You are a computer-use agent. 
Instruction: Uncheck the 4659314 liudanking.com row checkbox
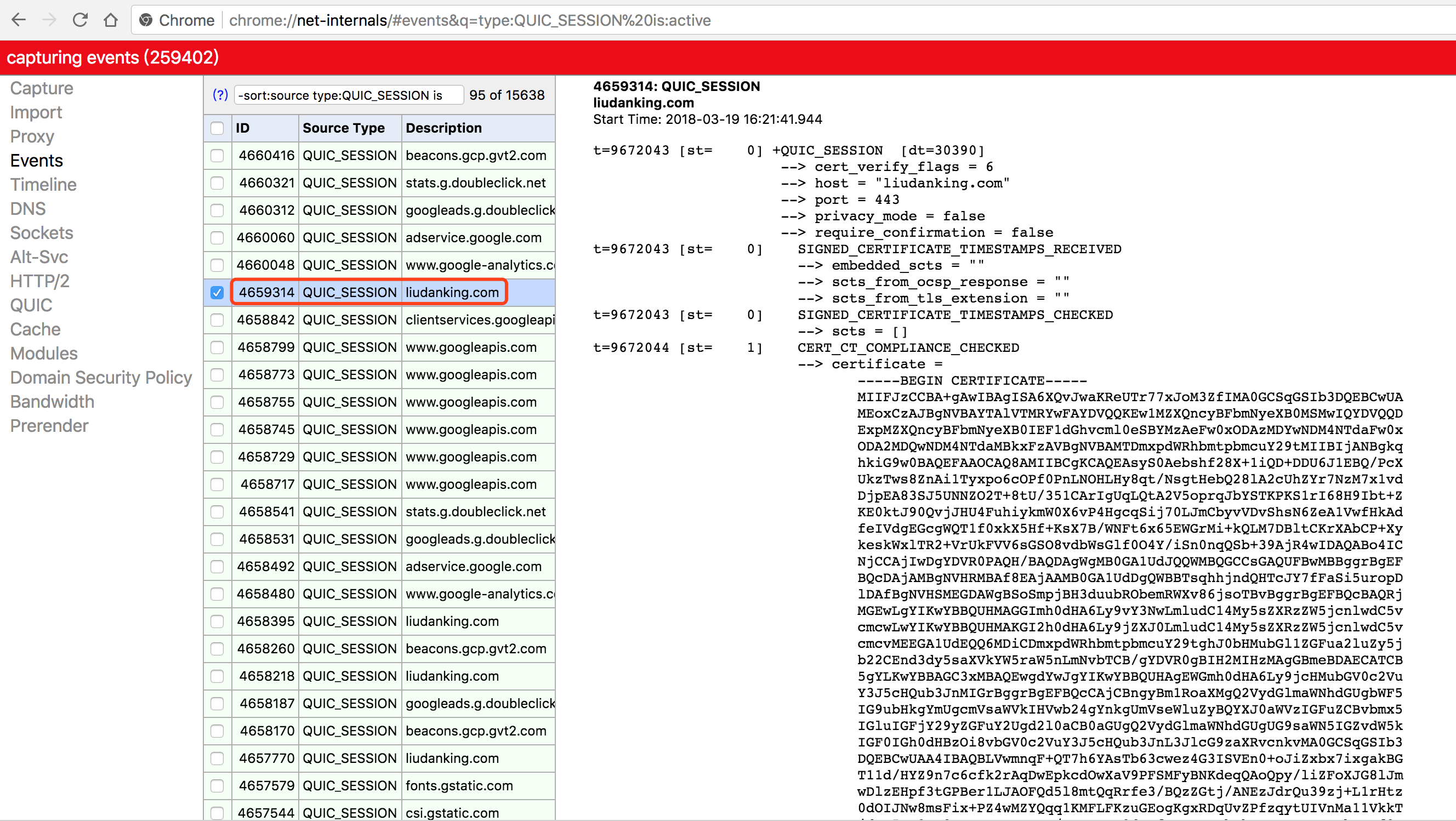point(217,293)
